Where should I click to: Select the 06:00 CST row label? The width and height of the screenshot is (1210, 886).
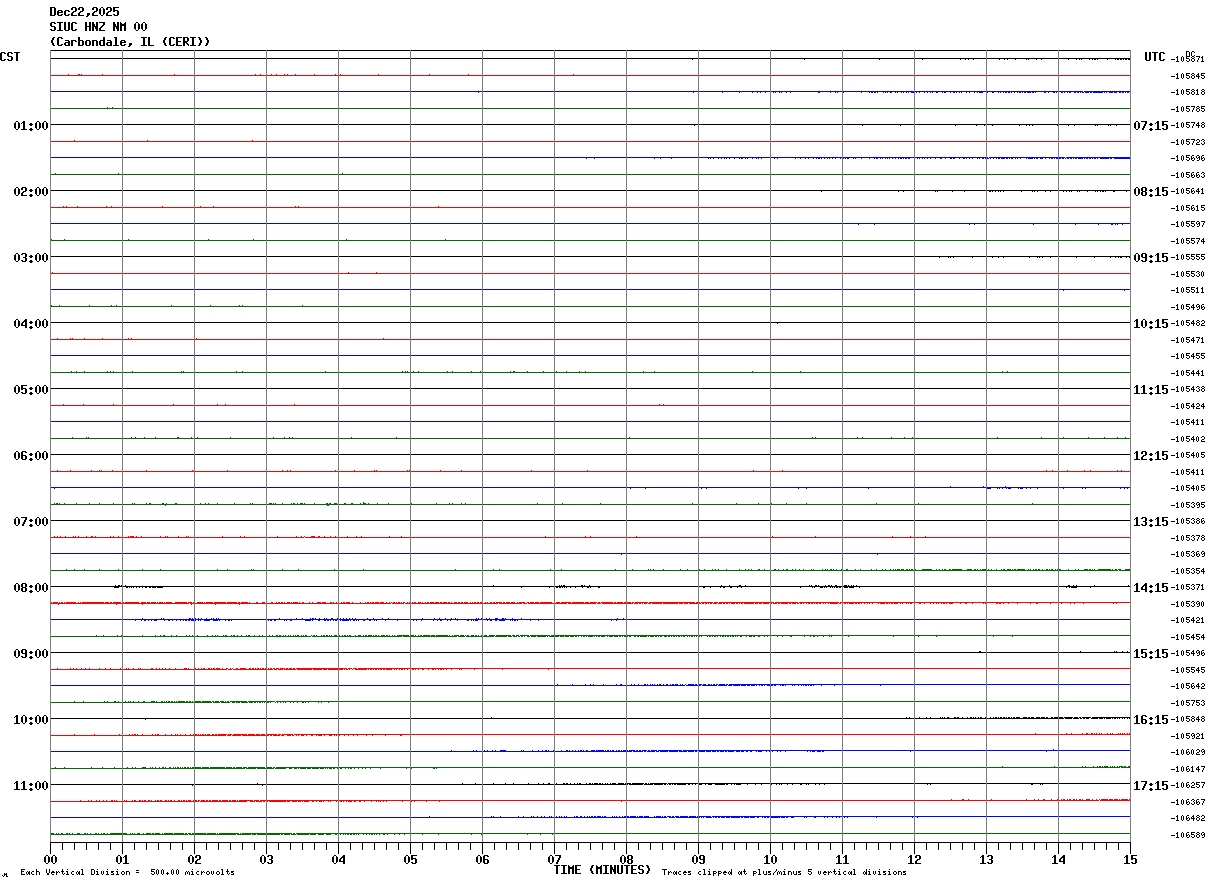(x=31, y=455)
